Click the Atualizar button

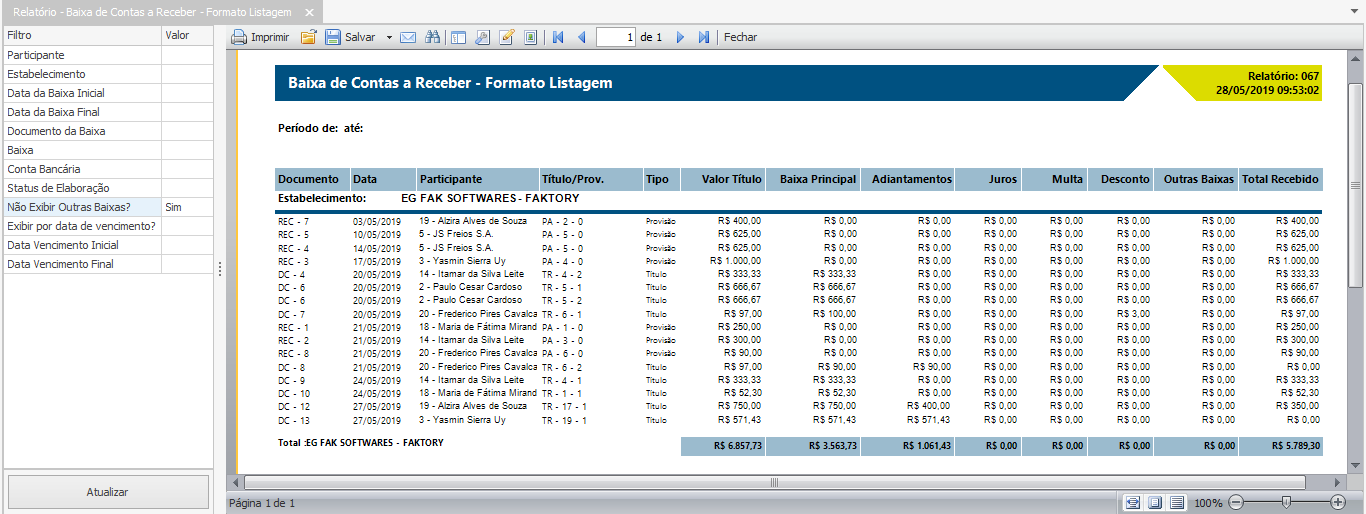click(108, 492)
